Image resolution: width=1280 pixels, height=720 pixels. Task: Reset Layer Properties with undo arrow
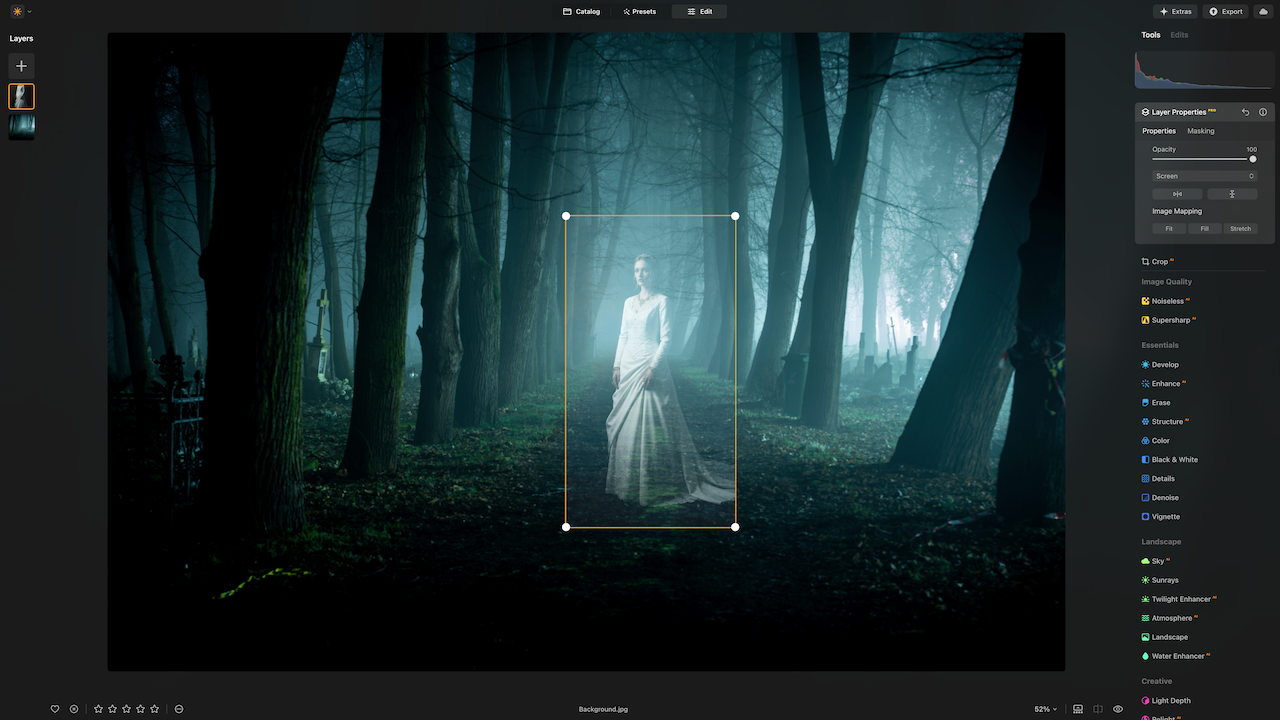[x=1245, y=112]
